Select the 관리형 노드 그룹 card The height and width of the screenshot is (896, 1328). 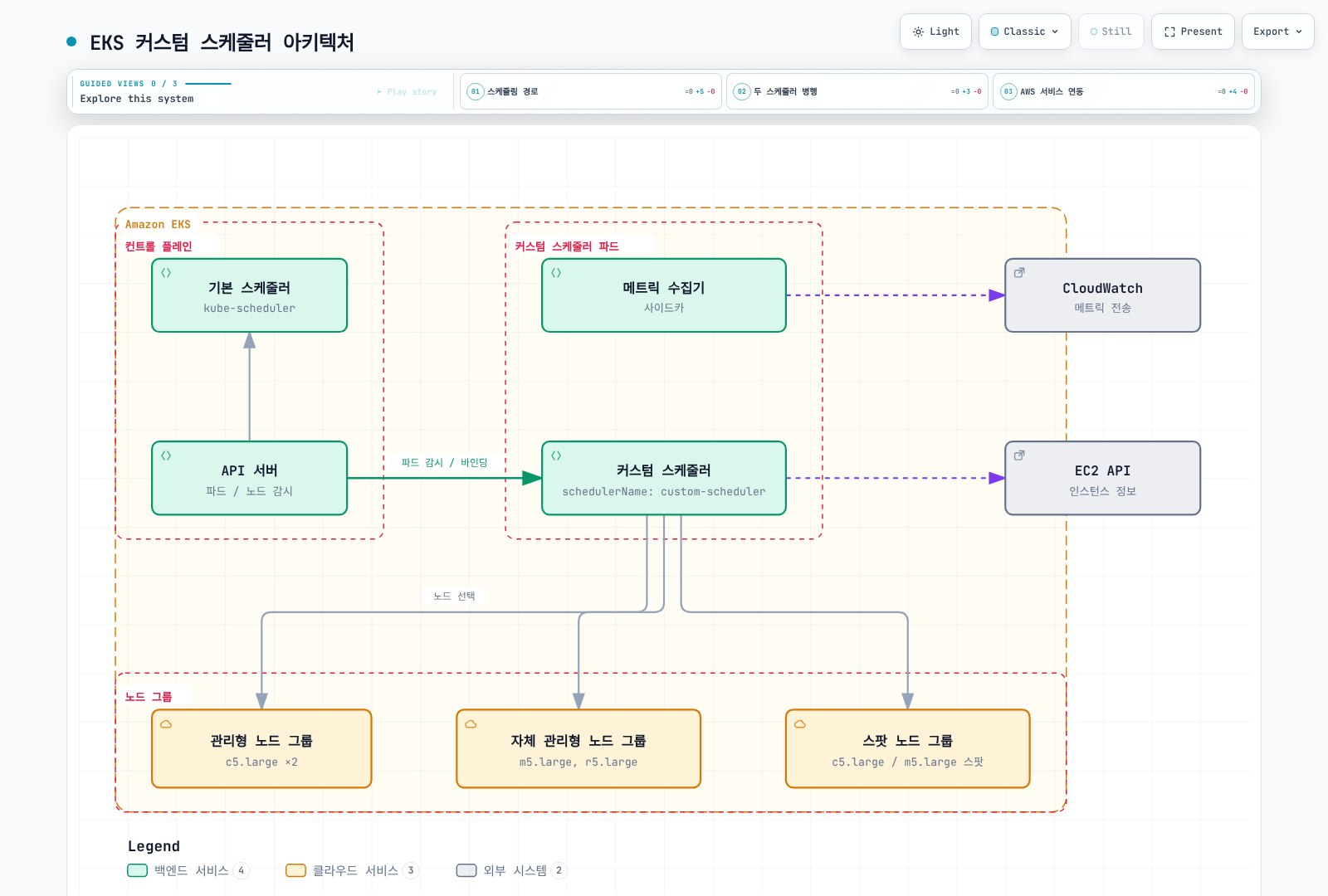(x=261, y=748)
